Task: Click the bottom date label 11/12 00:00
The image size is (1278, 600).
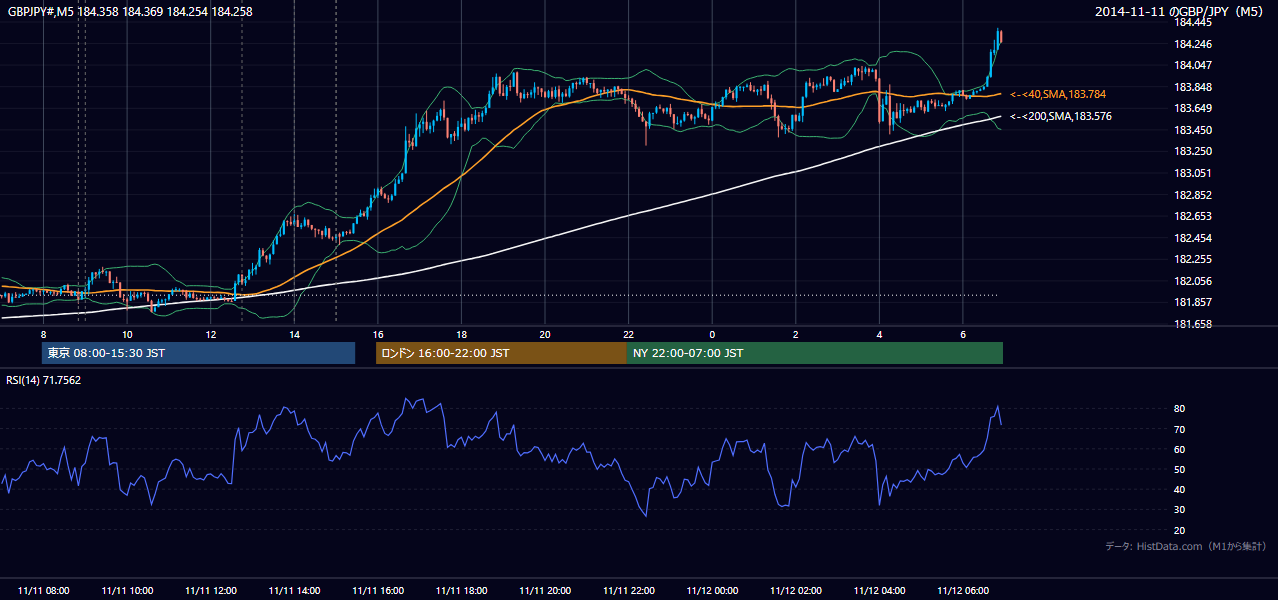Action: 712,591
